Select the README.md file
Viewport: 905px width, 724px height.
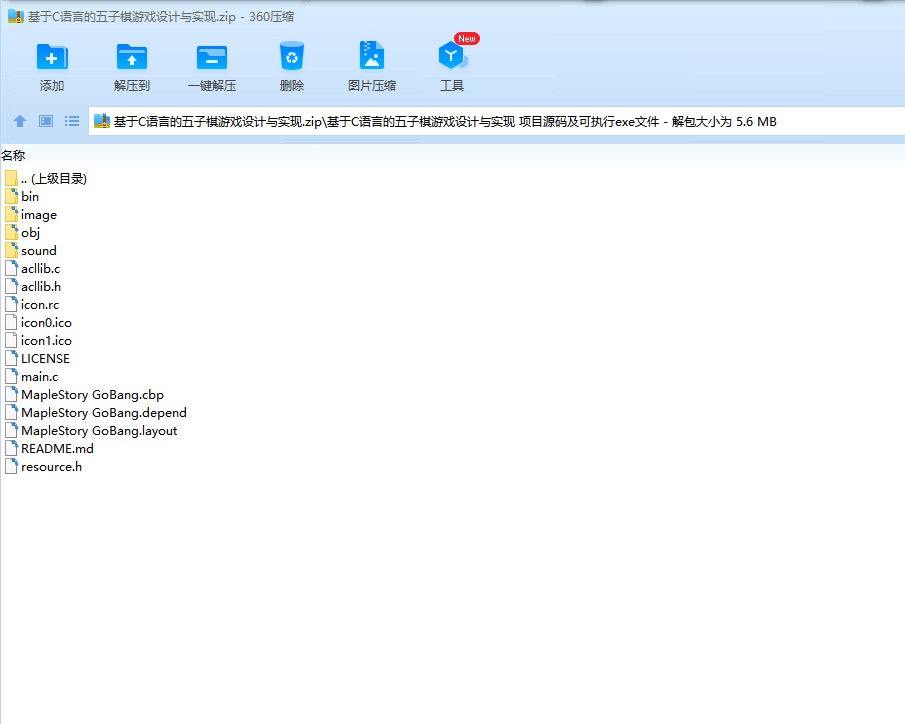click(x=50, y=449)
